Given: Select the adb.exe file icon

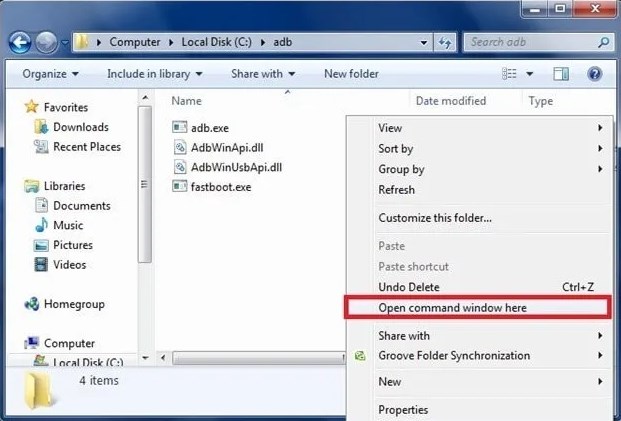Looking at the screenshot, I should 179,127.
